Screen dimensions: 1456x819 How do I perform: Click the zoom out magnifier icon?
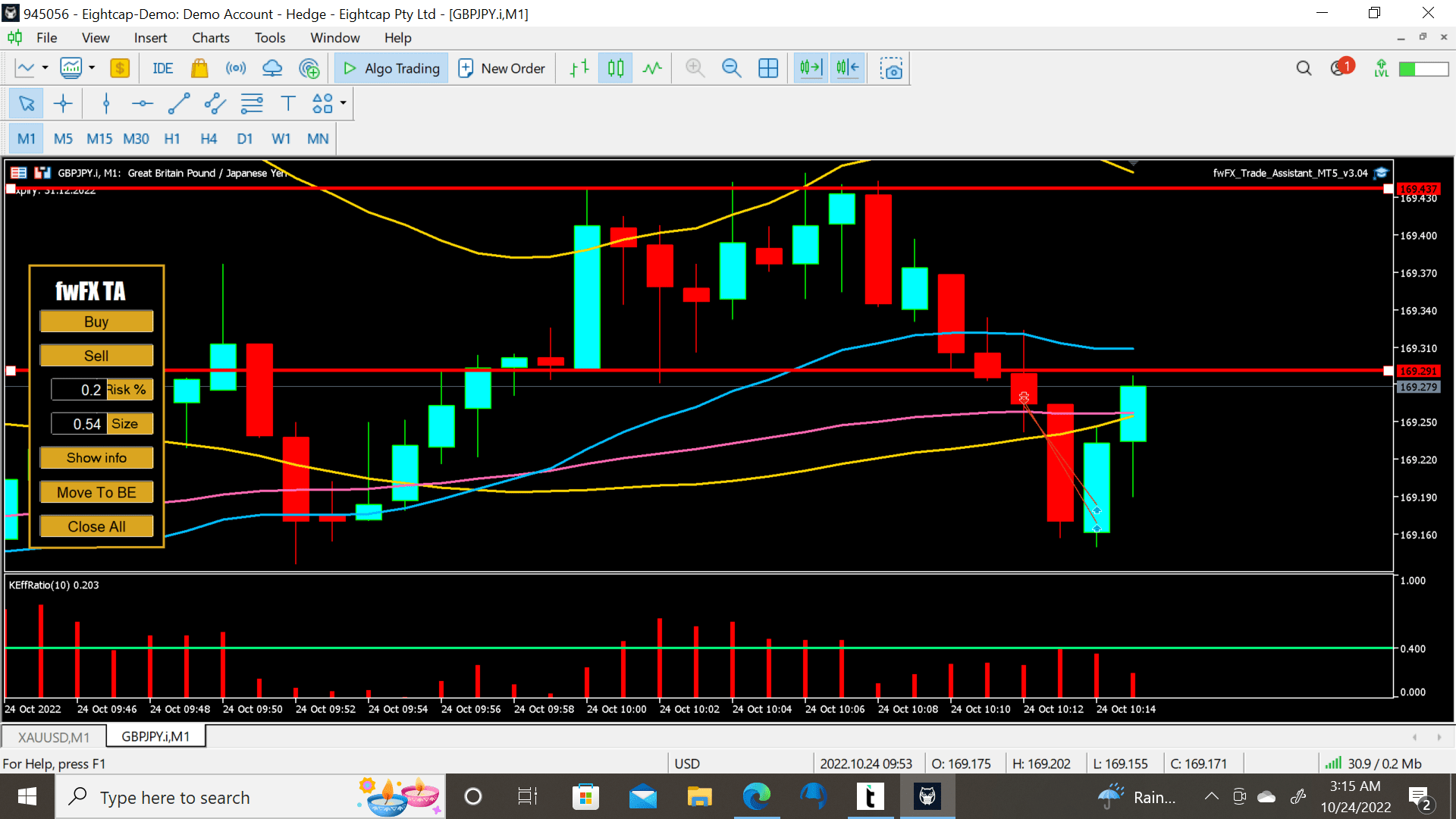(x=731, y=68)
